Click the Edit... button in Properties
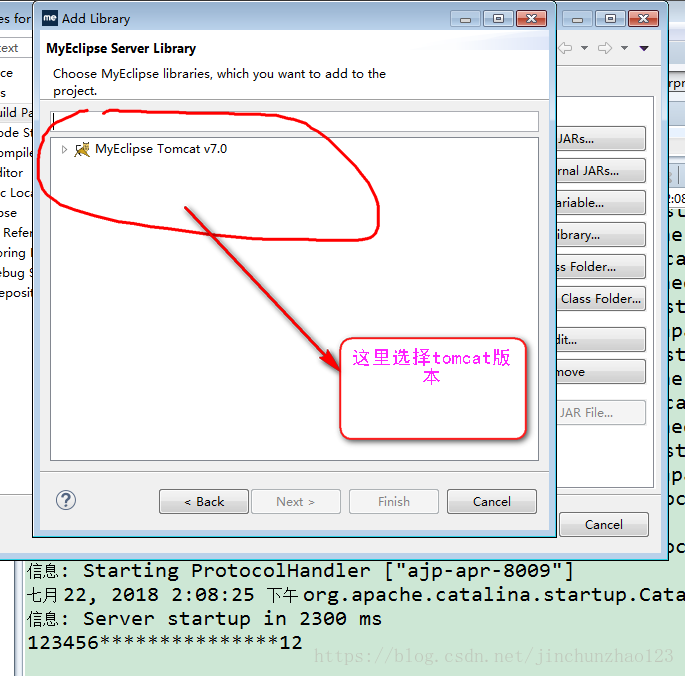 pyautogui.click(x=601, y=340)
